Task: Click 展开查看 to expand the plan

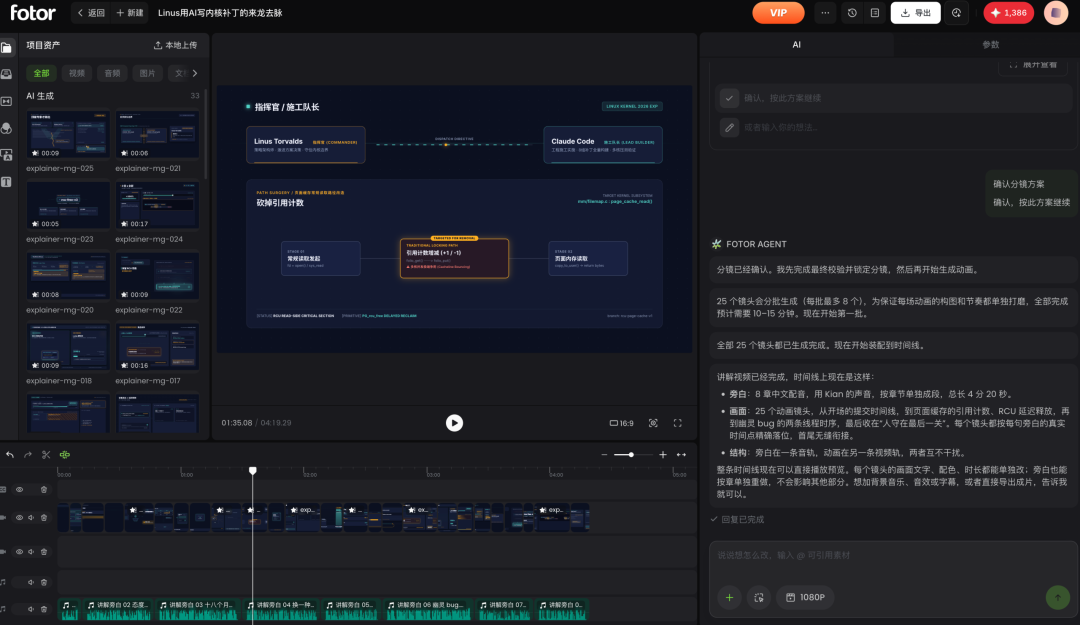Action: [x=1032, y=65]
